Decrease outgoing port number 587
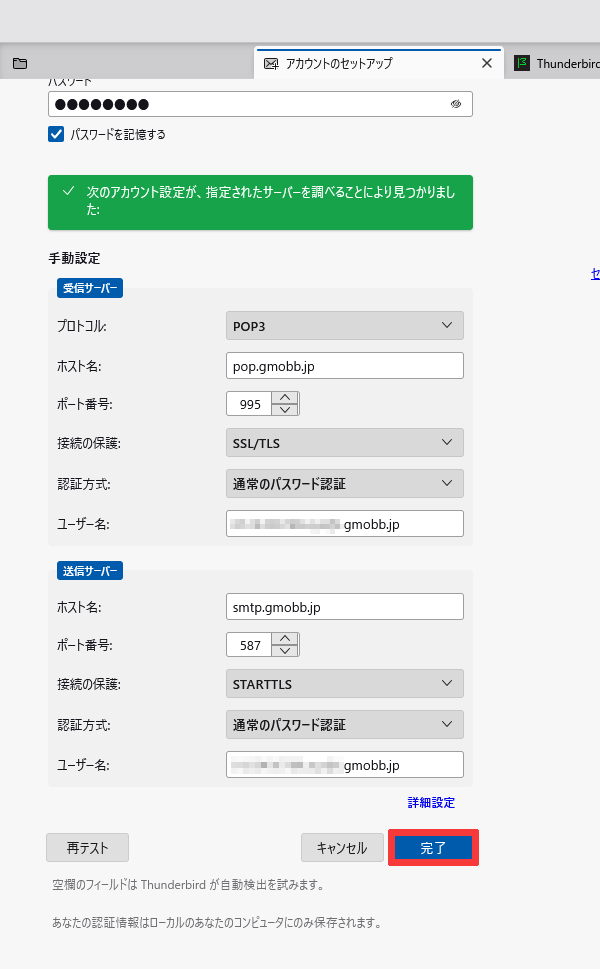Image resolution: width=600 pixels, height=969 pixels. 286,651
